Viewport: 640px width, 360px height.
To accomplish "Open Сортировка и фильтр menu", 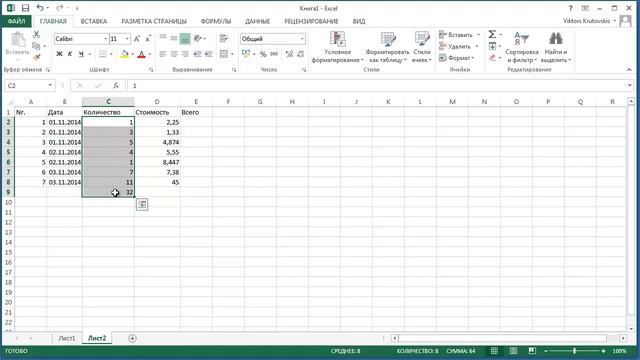I will pos(522,47).
